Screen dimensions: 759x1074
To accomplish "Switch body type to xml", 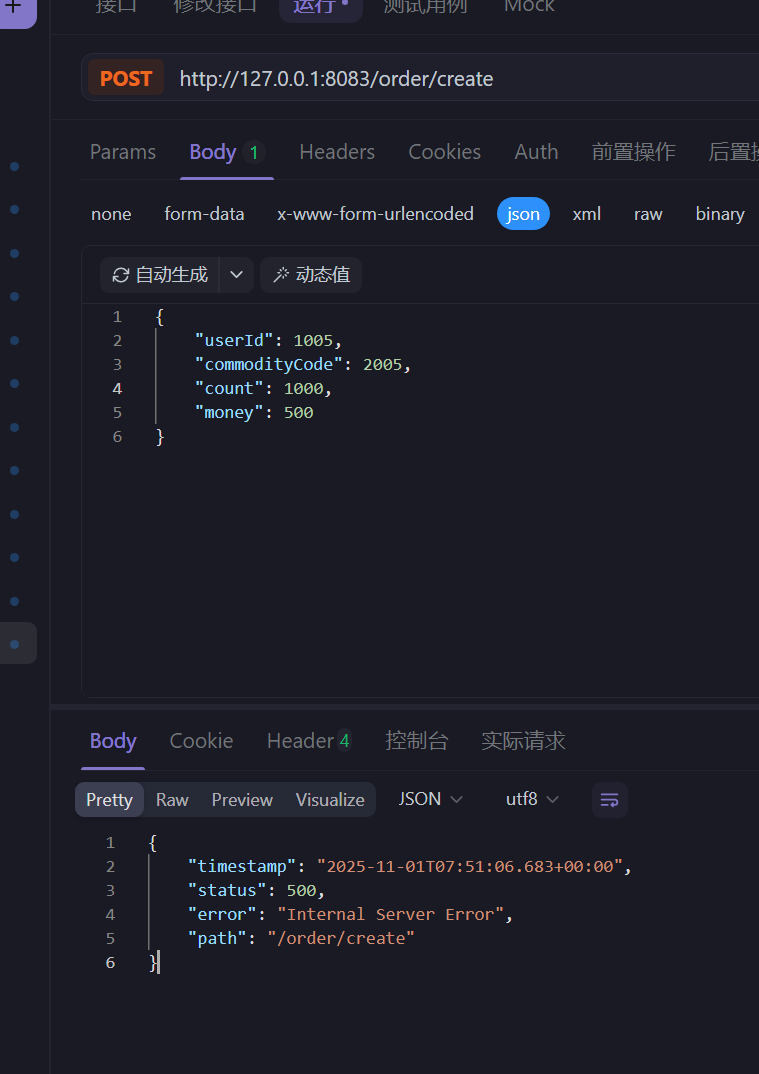I will pyautogui.click(x=586, y=214).
